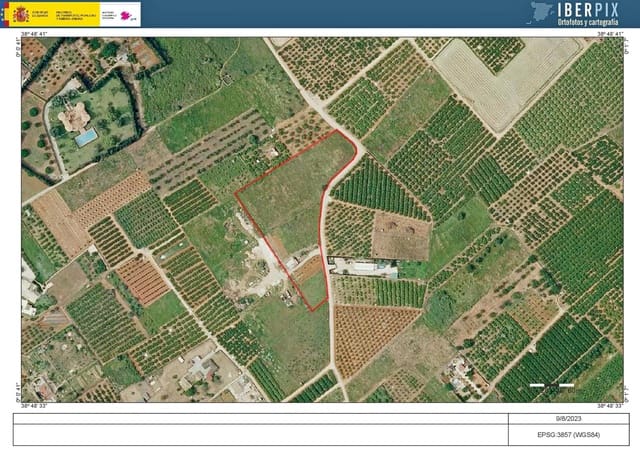Click the blue swimming pool on the orthophoto

point(86,137)
